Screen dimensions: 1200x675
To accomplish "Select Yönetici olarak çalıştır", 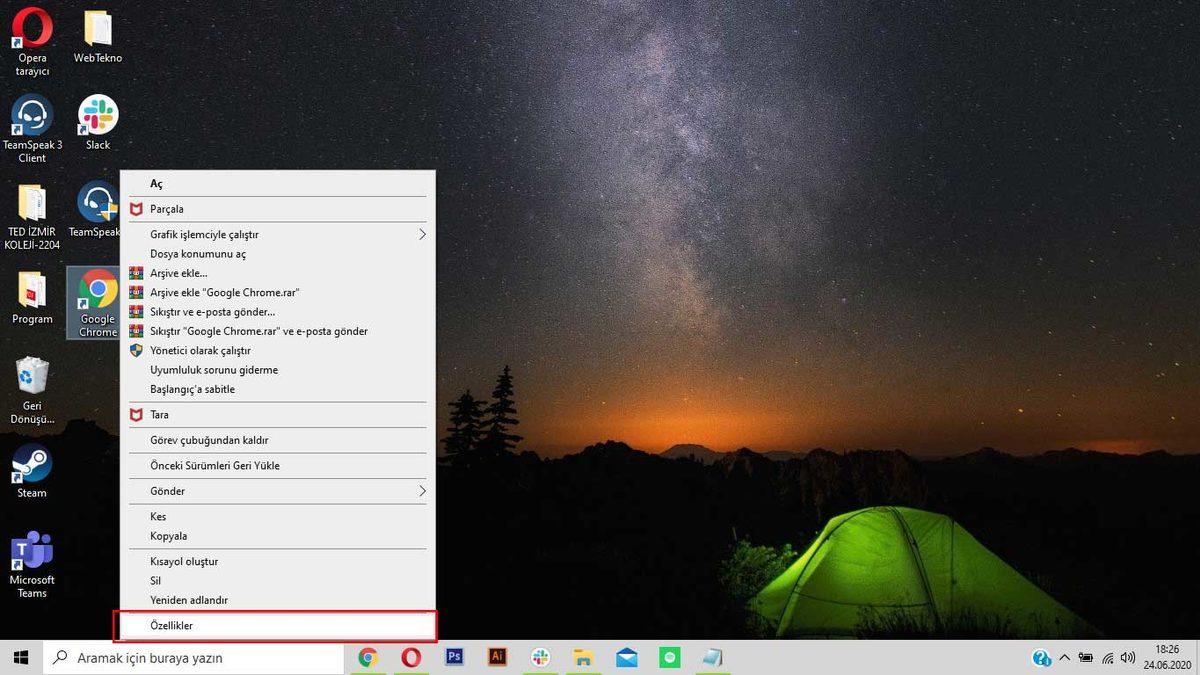I will pos(200,351).
